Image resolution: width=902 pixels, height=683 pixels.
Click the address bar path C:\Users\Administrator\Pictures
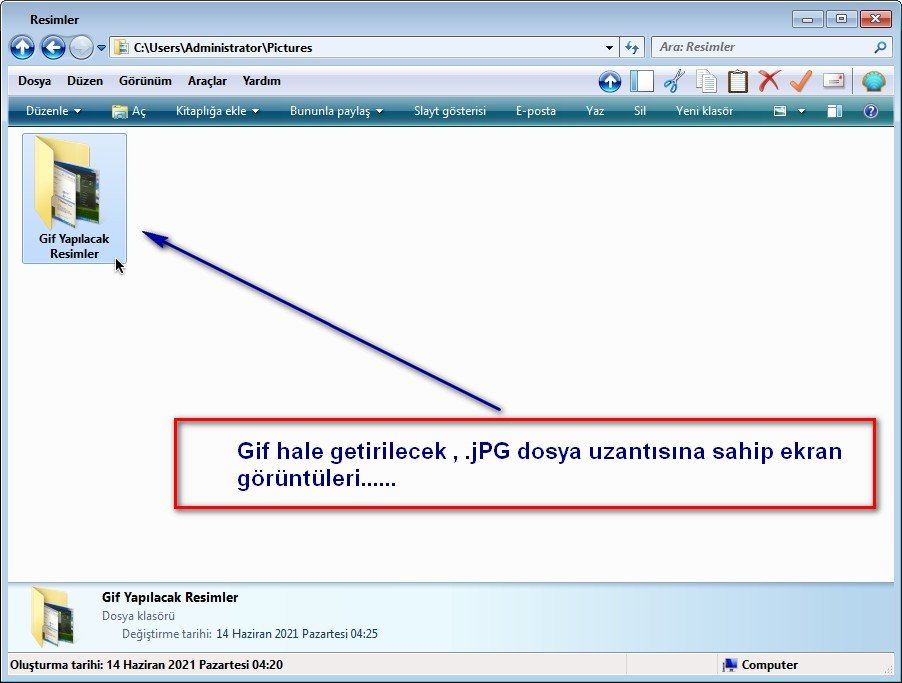click(223, 48)
